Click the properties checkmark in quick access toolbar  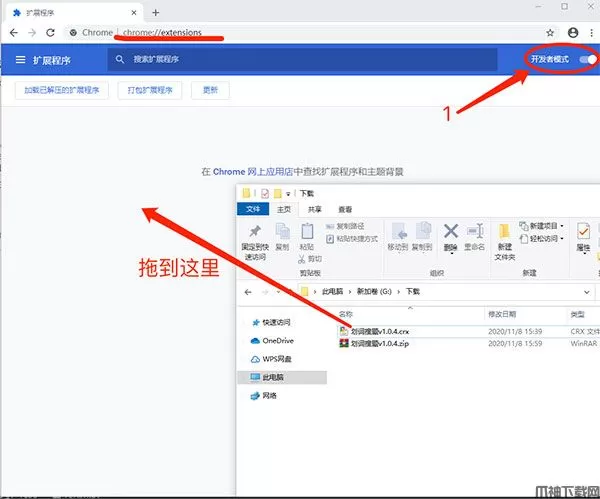coord(265,194)
